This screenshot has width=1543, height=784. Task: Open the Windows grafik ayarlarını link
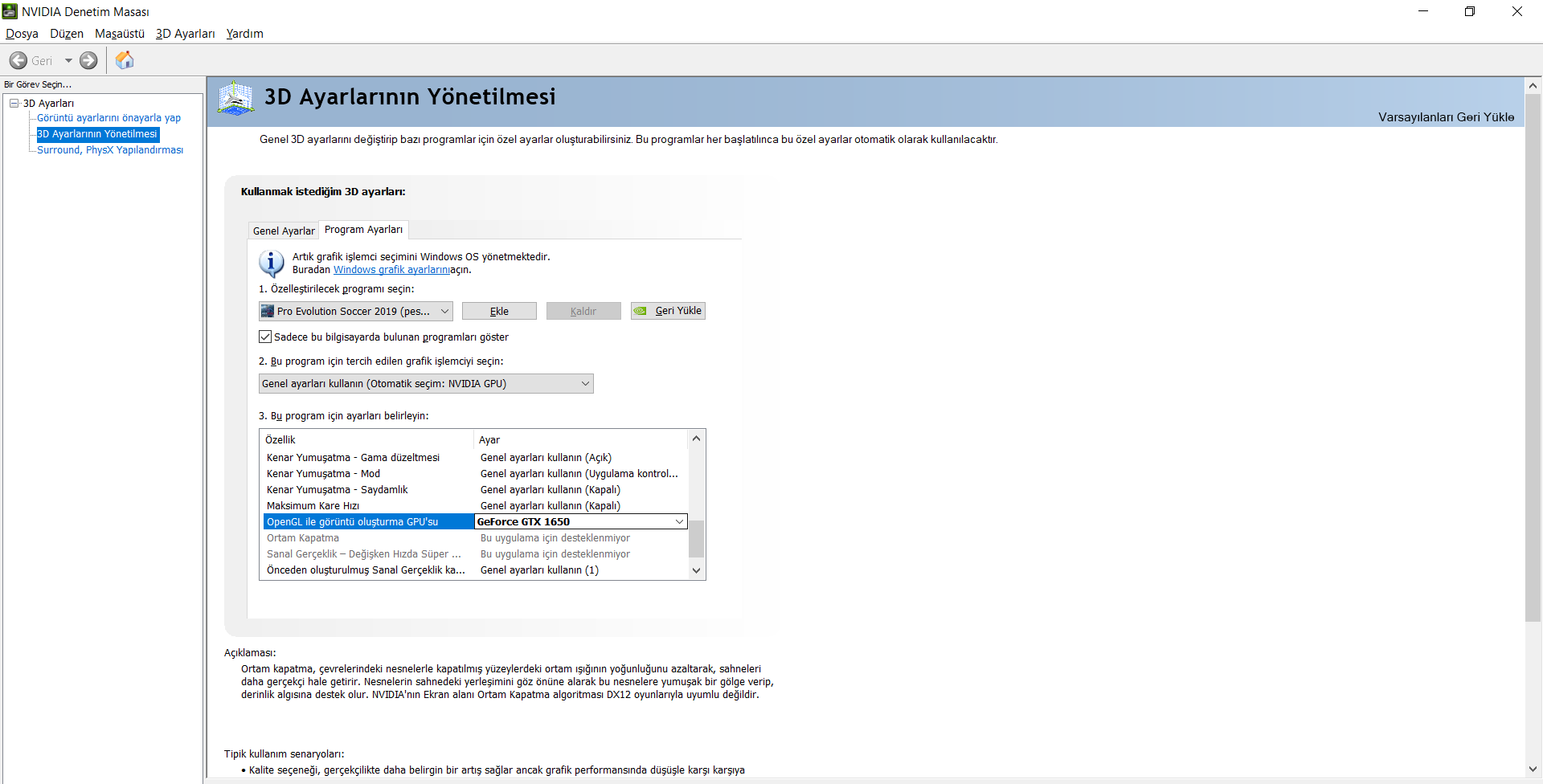coord(391,270)
